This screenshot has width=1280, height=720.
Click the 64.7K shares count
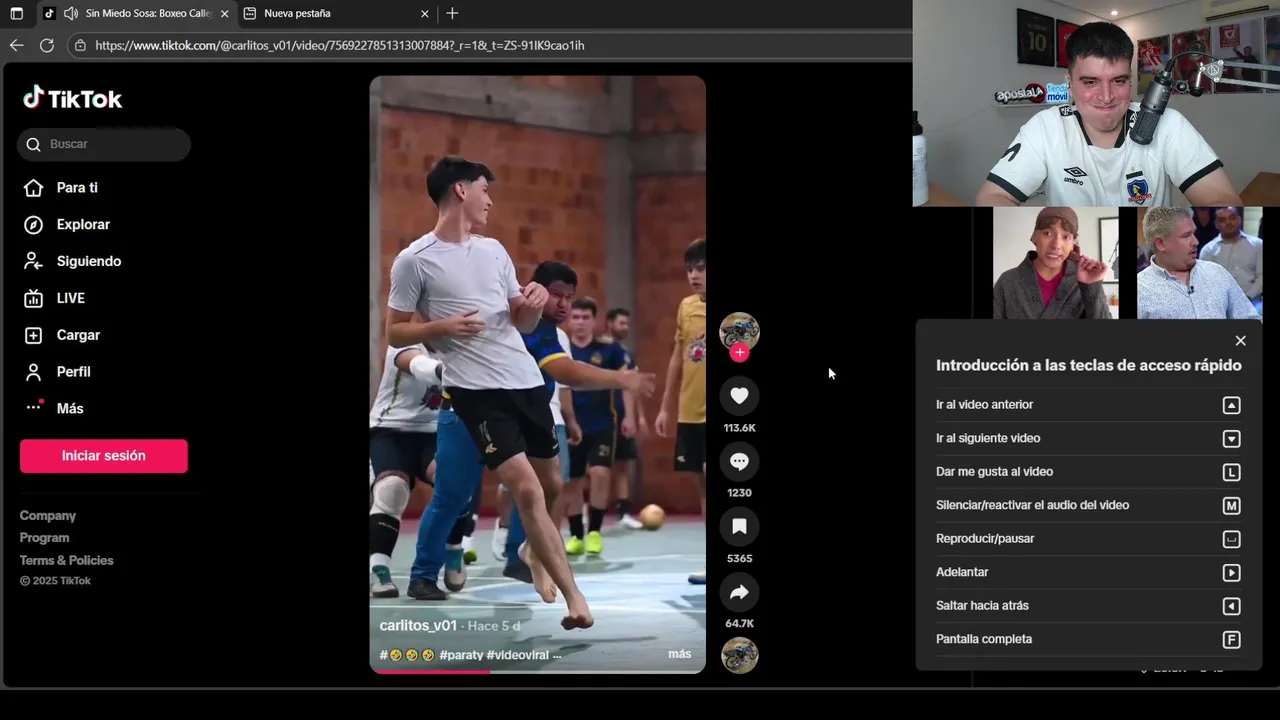739,624
